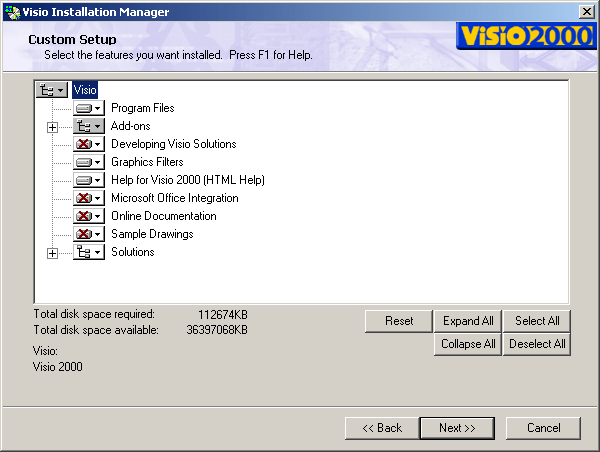Click the Reset button
600x452 pixels.
[x=399, y=321]
